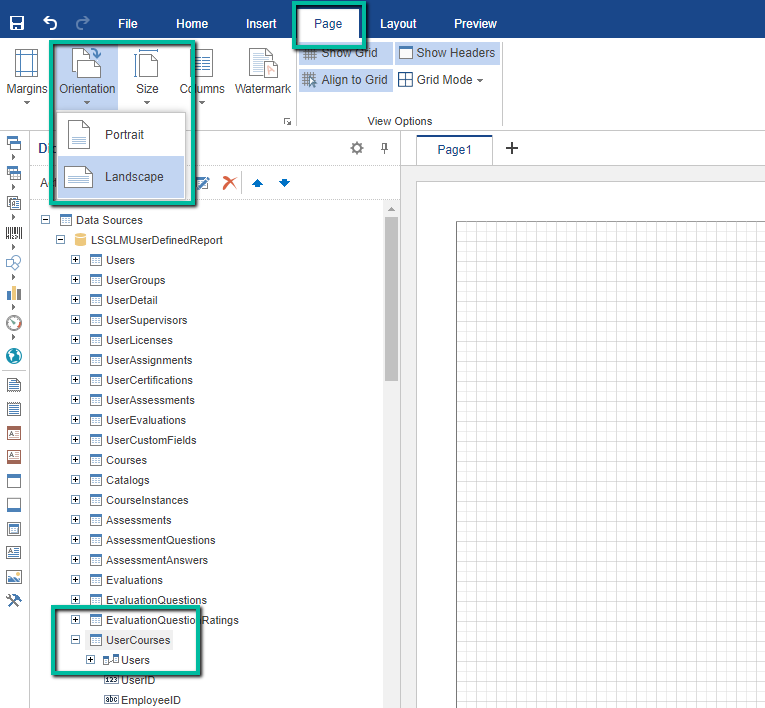765x708 pixels.
Task: Toggle Show Headers
Action: coord(447,53)
